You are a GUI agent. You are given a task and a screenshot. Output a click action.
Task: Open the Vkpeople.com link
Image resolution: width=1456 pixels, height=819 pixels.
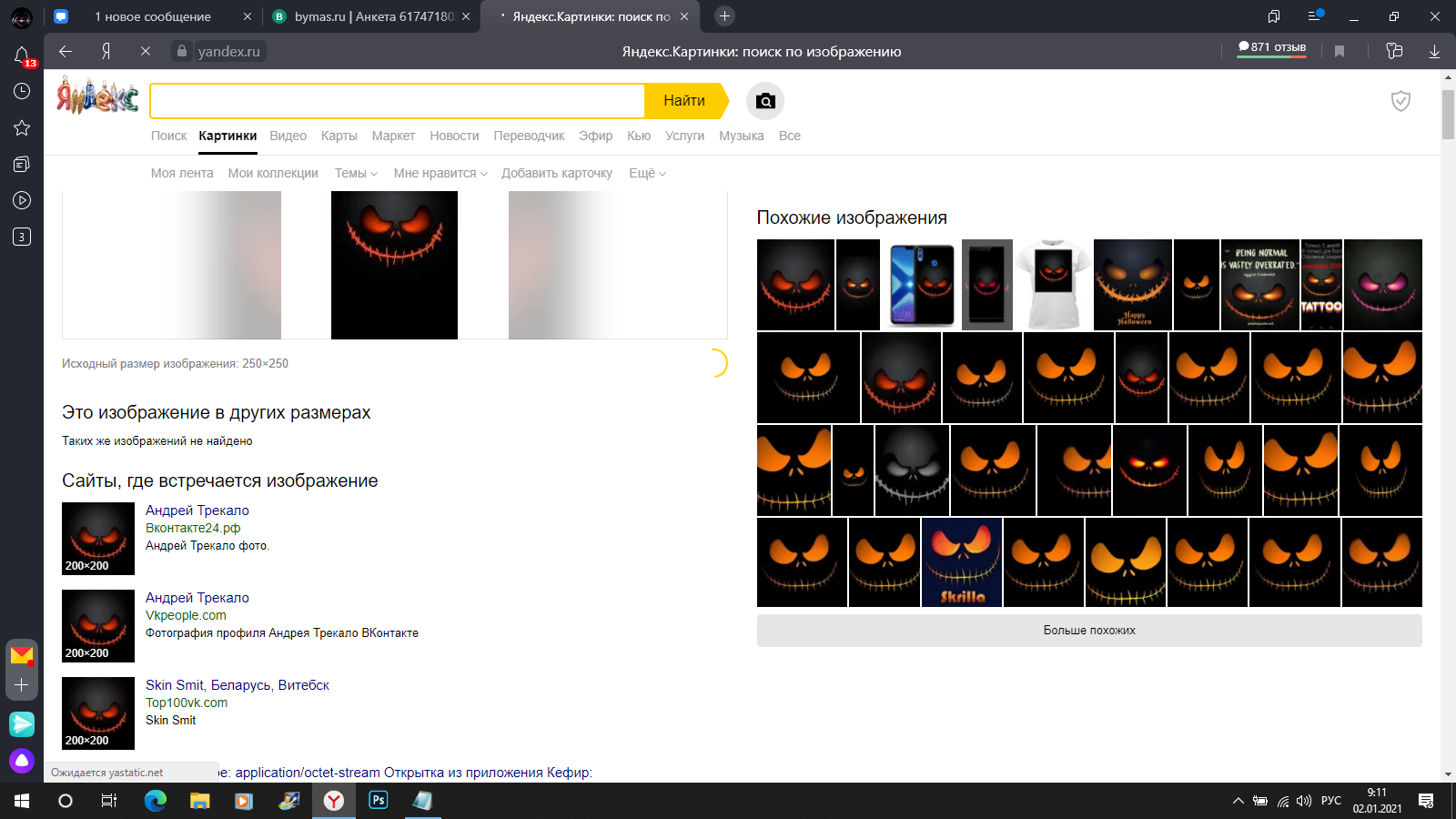(x=186, y=615)
